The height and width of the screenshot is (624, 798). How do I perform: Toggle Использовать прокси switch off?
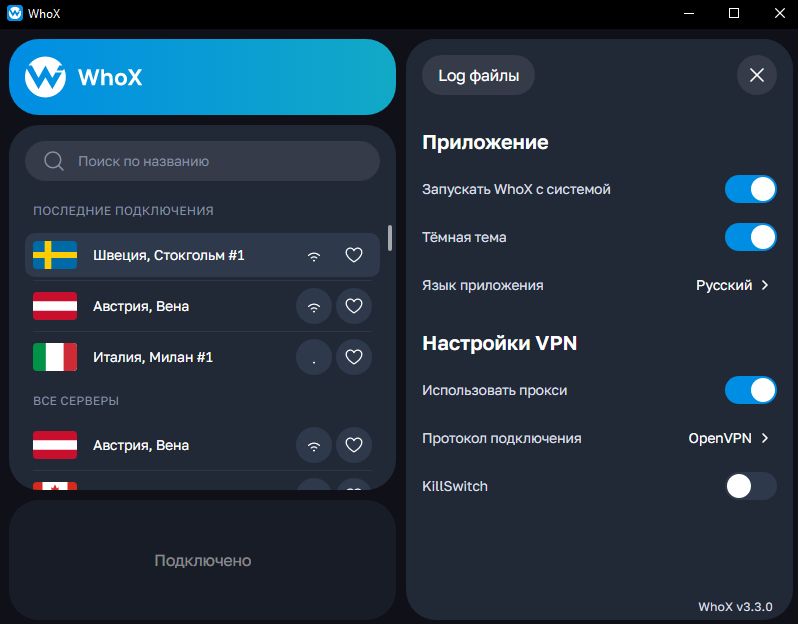[x=751, y=390]
